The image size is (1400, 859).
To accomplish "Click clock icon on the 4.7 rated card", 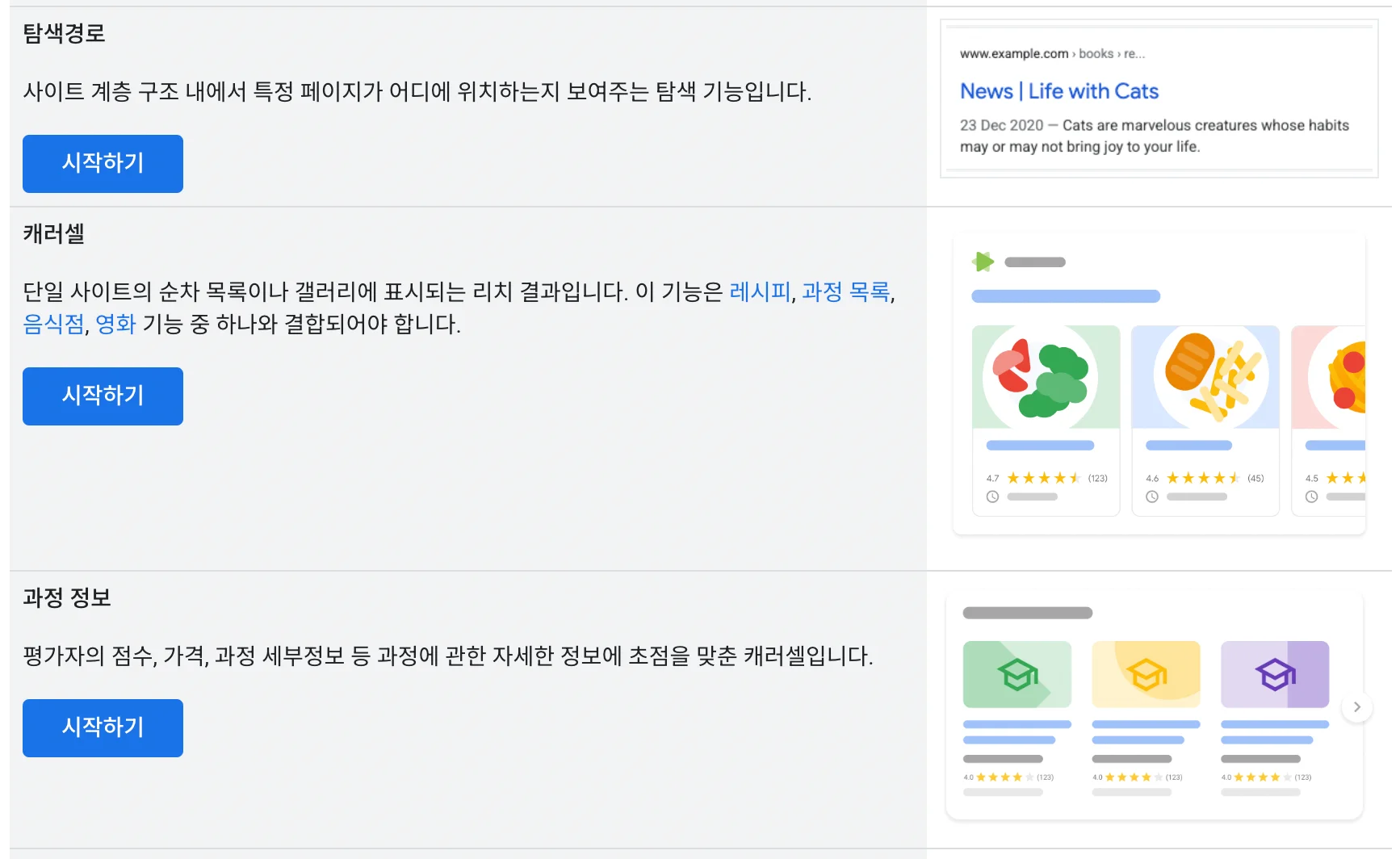I will click(992, 497).
